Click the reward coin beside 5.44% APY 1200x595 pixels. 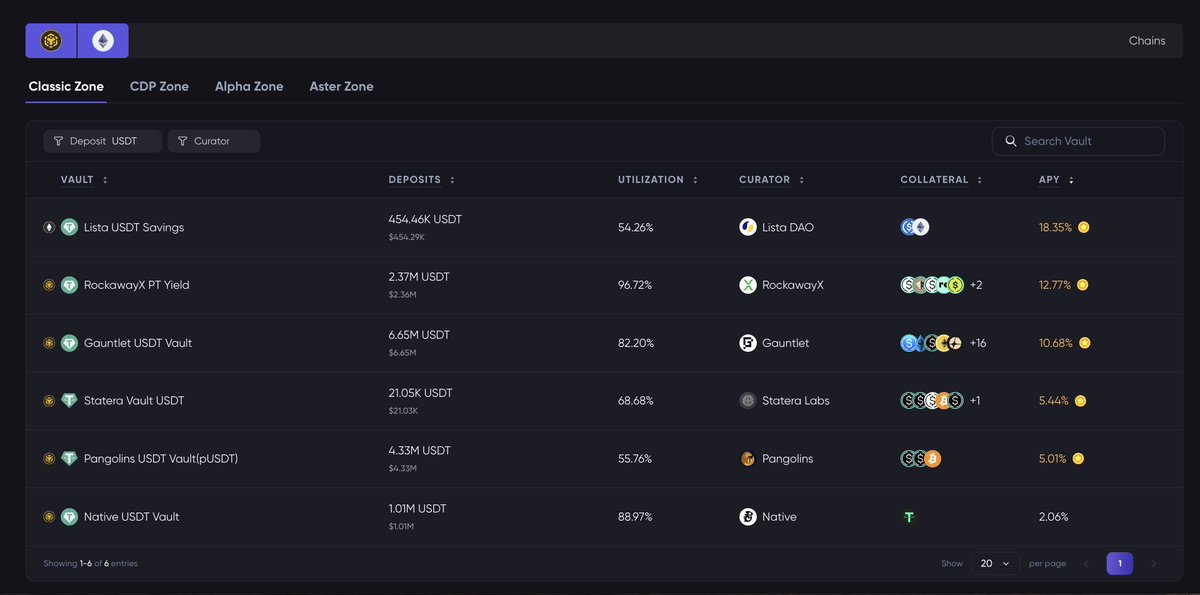click(x=1080, y=401)
